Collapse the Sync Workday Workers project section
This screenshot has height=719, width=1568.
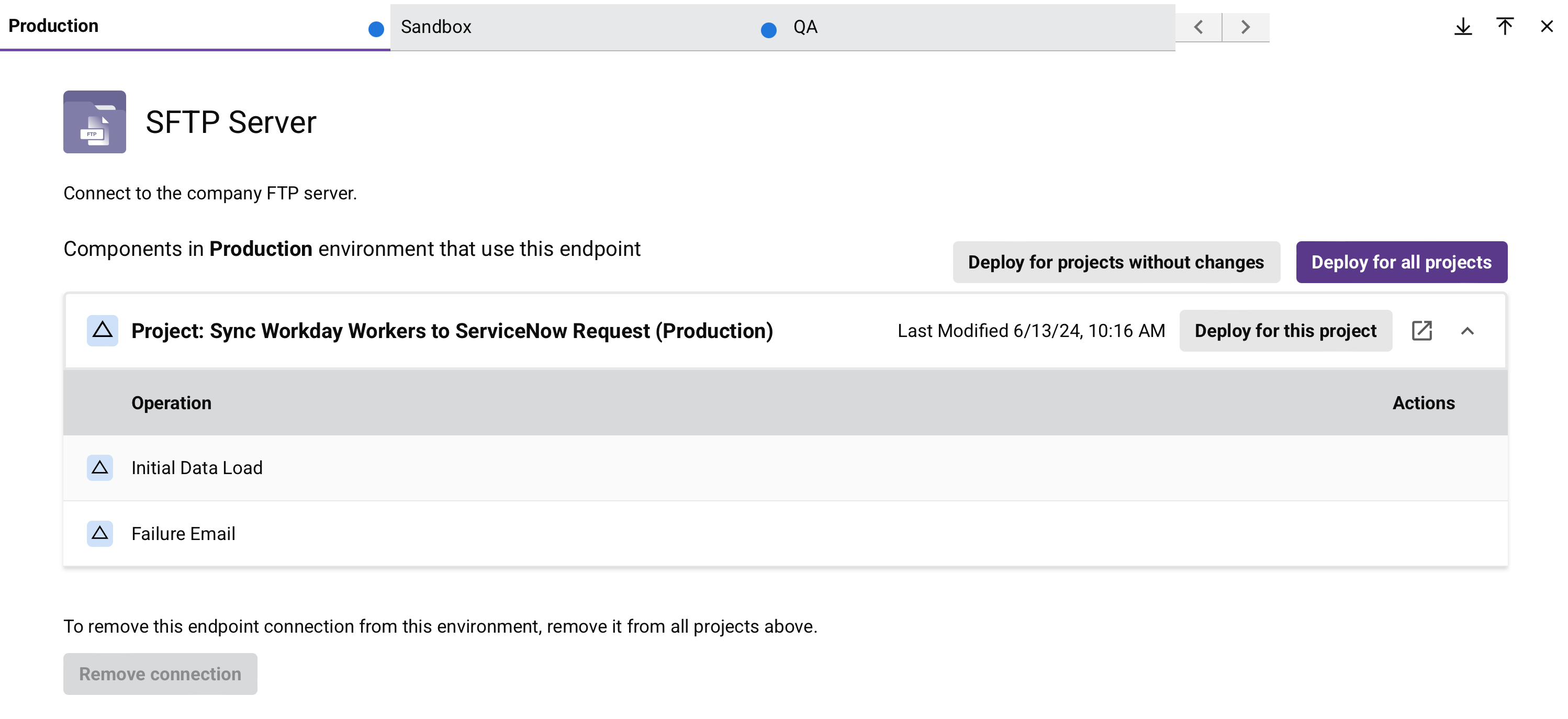pyautogui.click(x=1467, y=331)
